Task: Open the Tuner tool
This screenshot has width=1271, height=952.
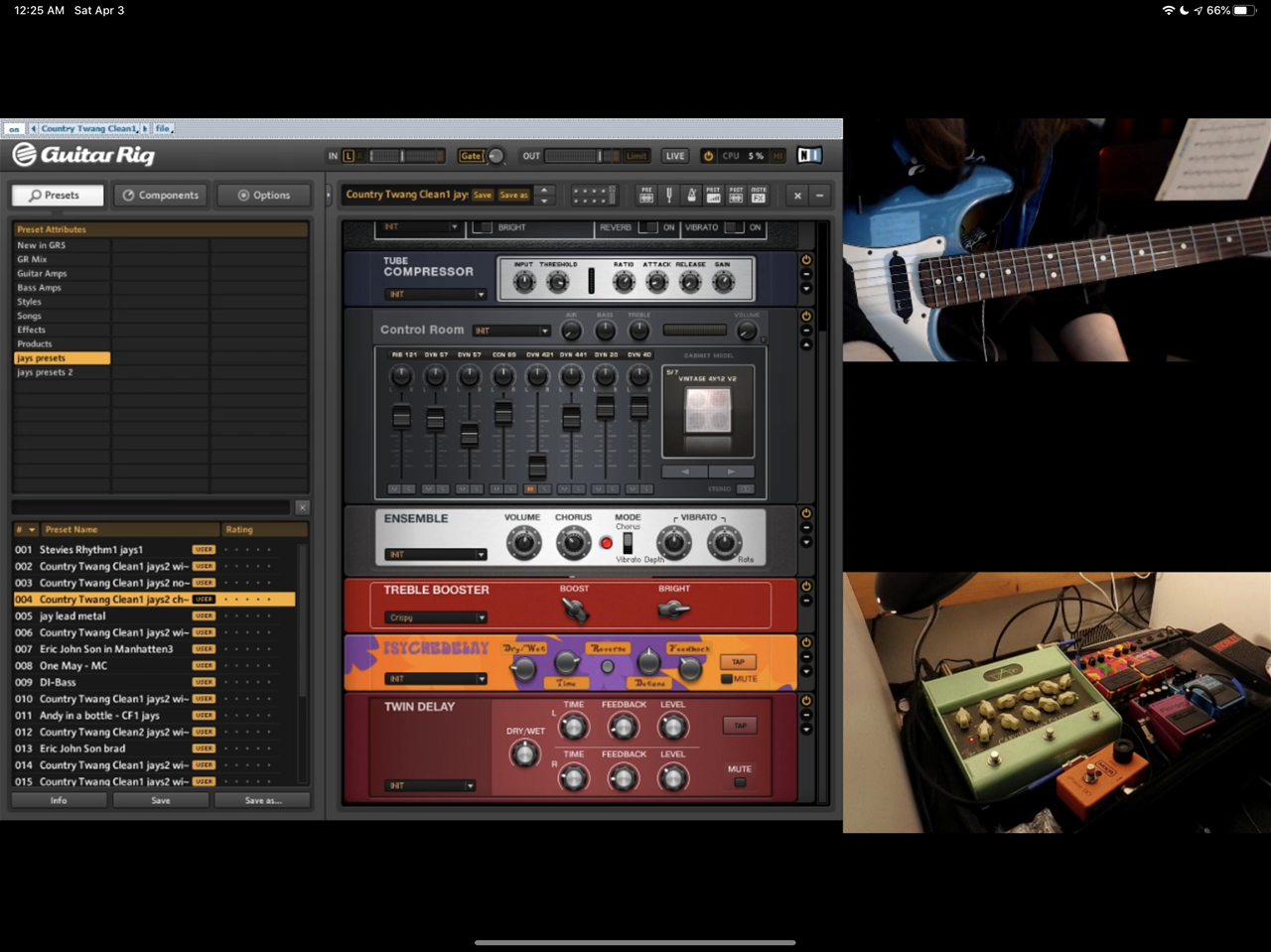Action: (x=668, y=196)
